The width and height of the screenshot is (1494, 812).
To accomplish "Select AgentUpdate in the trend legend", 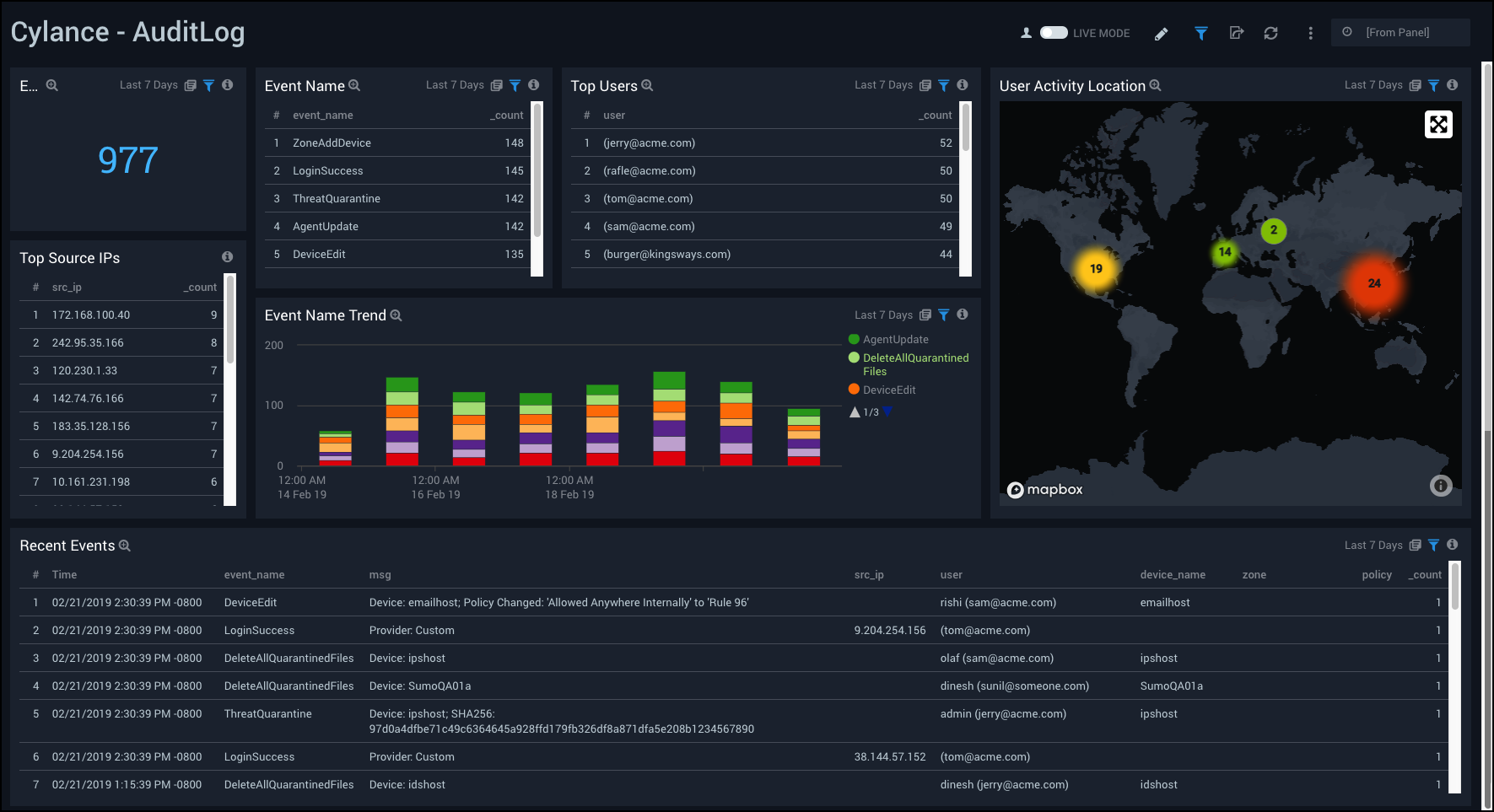I will click(896, 339).
